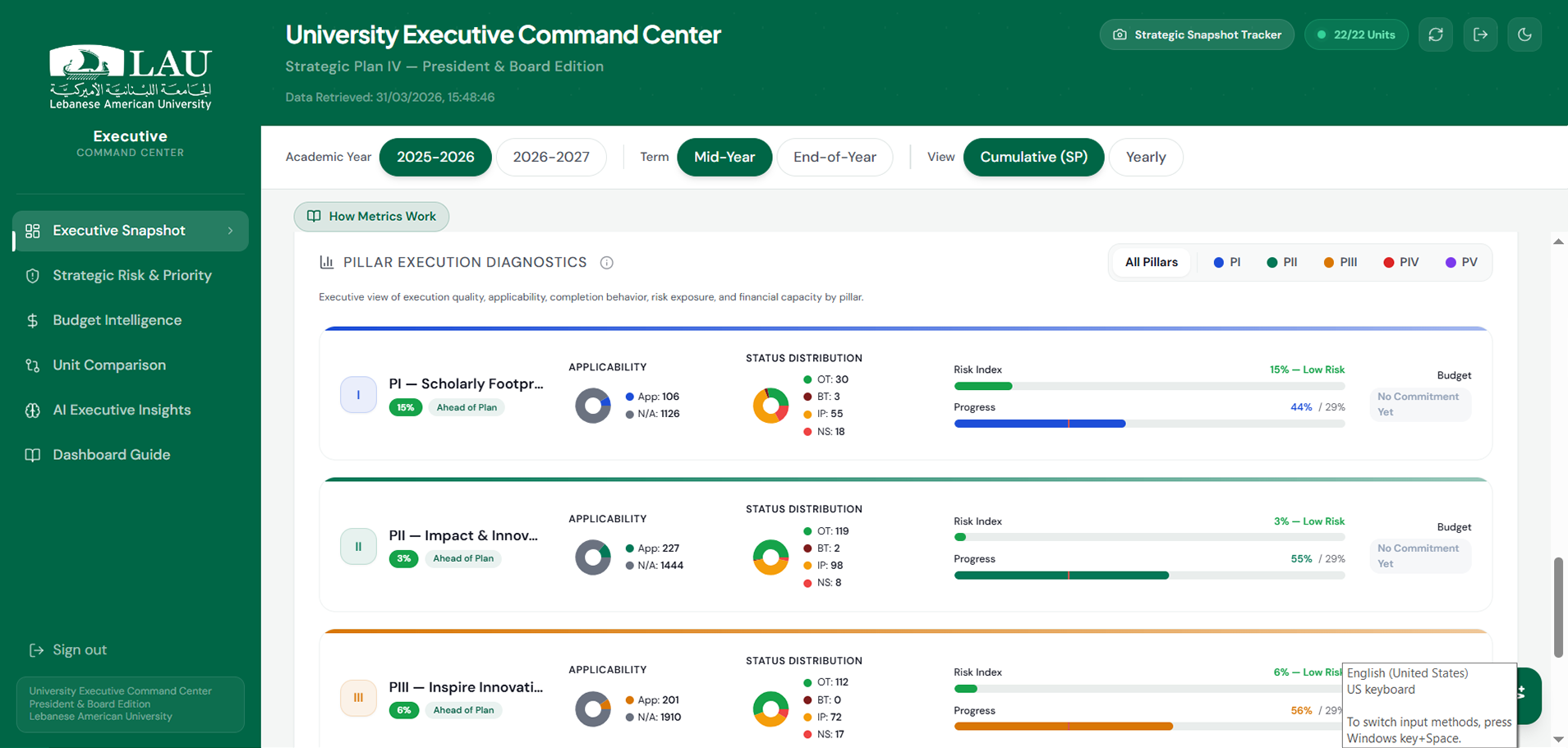Expand the Executive Snapshot chevron arrow
Image resolution: width=1568 pixels, height=748 pixels.
click(x=231, y=231)
